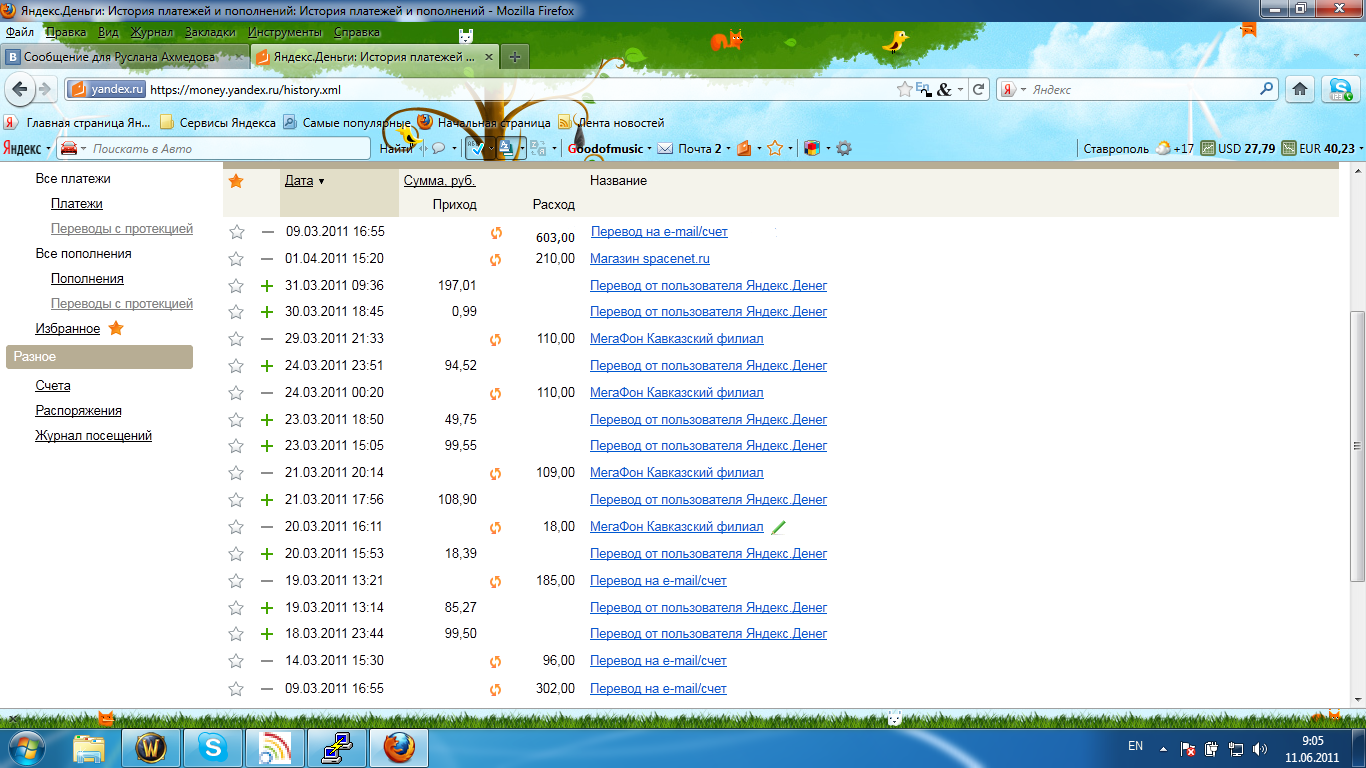Repeat payment icon for 302,00 transfer row
This screenshot has width=1366, height=768.
coord(495,689)
